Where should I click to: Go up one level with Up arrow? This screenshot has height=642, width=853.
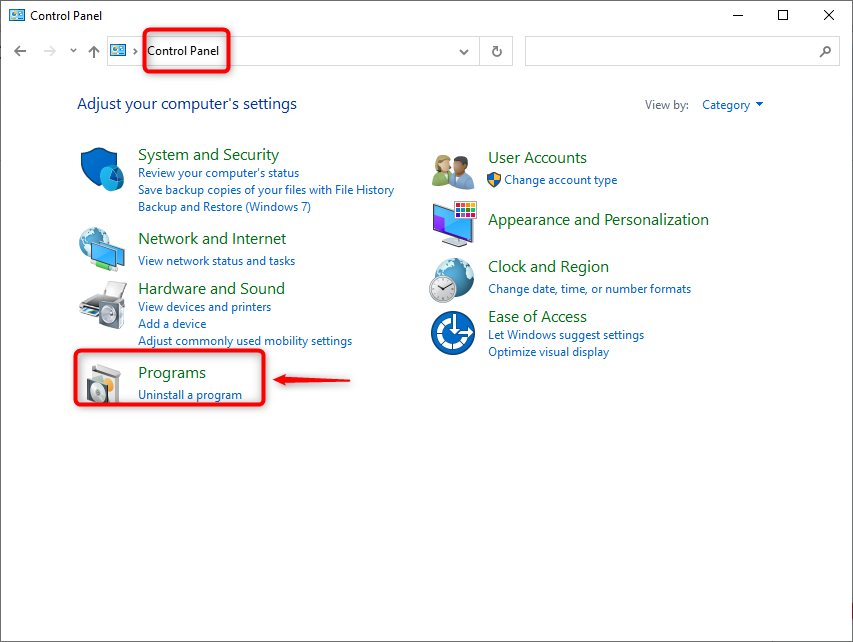point(94,51)
